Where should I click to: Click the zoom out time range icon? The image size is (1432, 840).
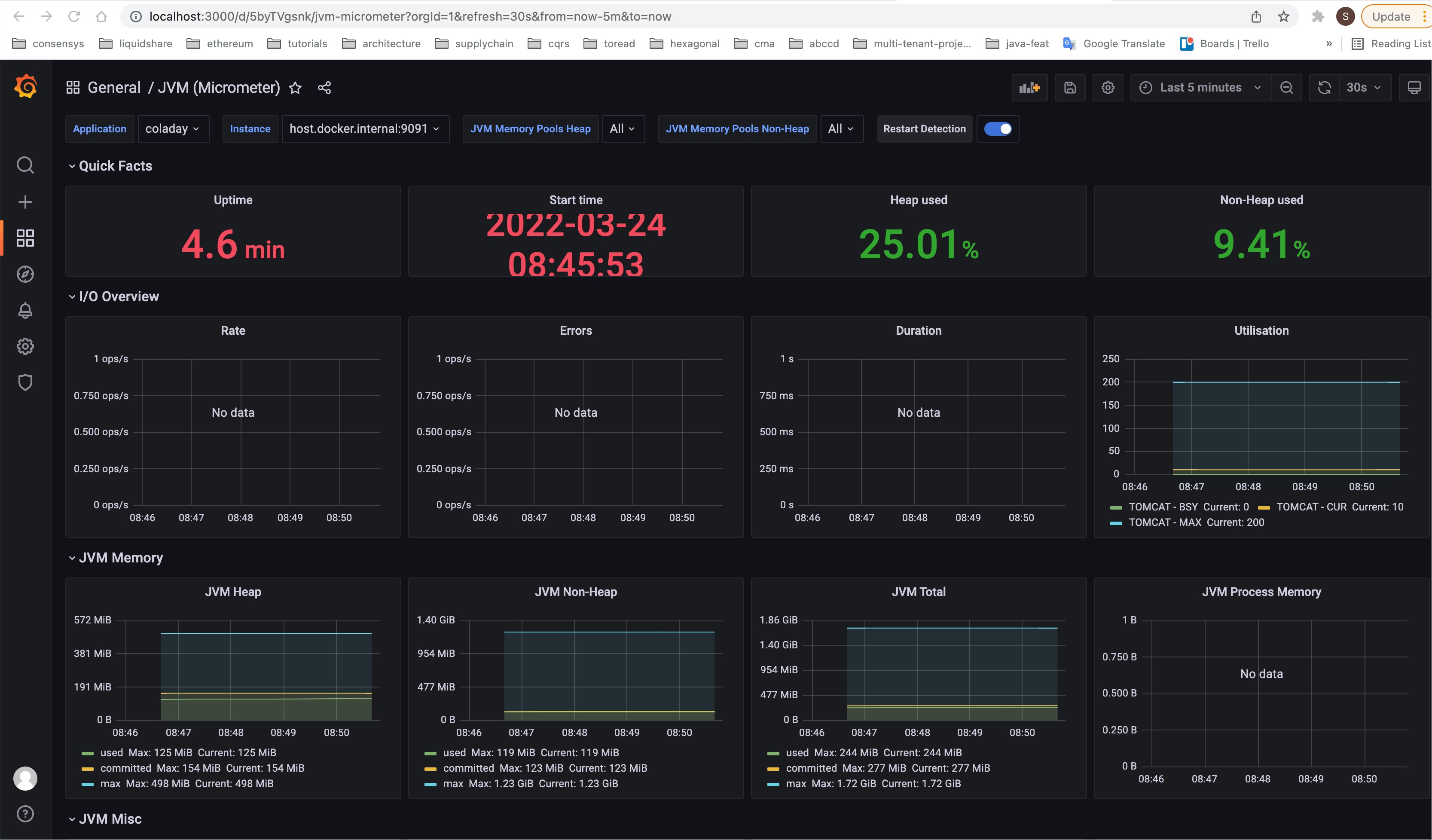point(1286,88)
